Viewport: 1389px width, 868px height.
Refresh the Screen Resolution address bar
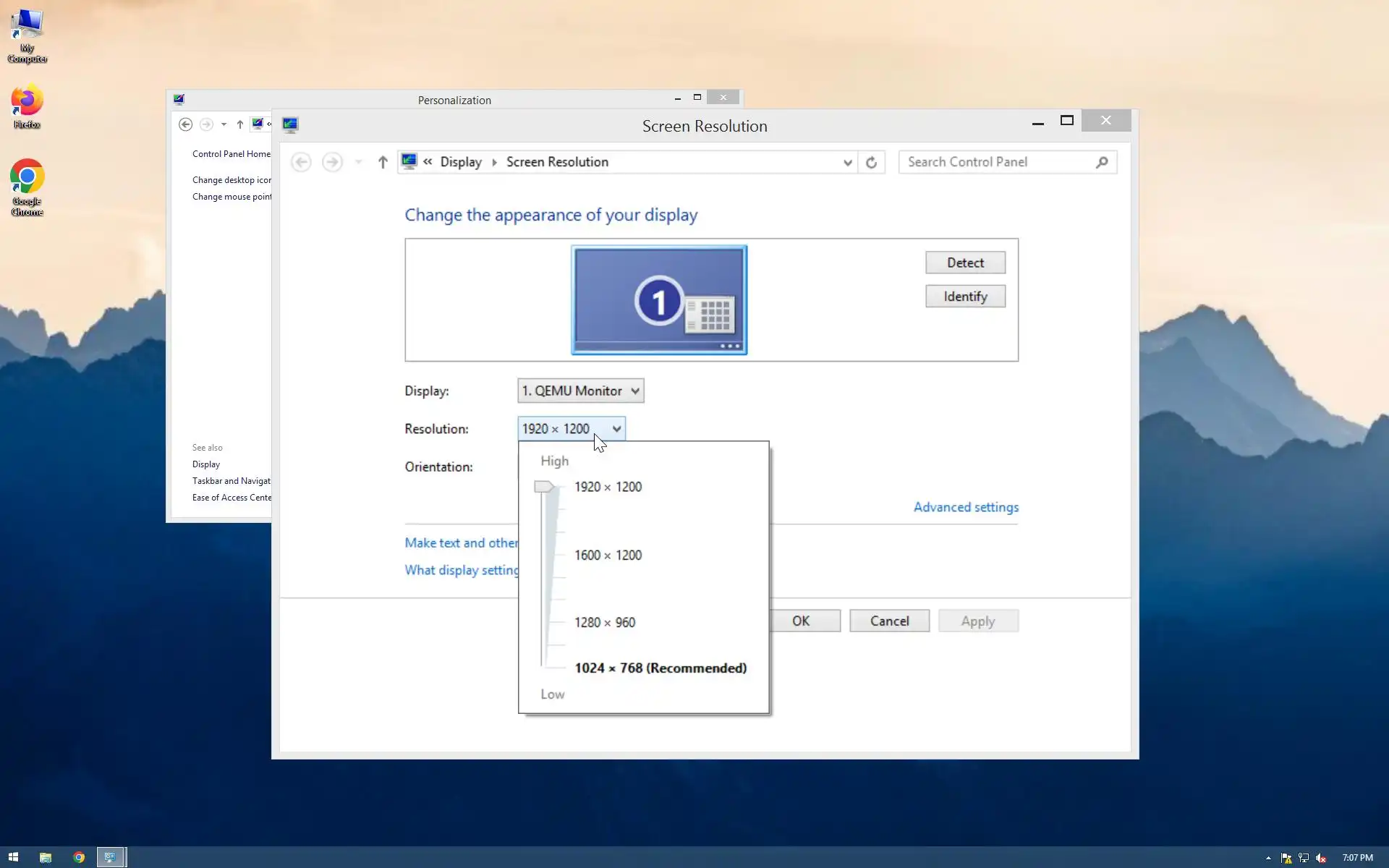[871, 162]
